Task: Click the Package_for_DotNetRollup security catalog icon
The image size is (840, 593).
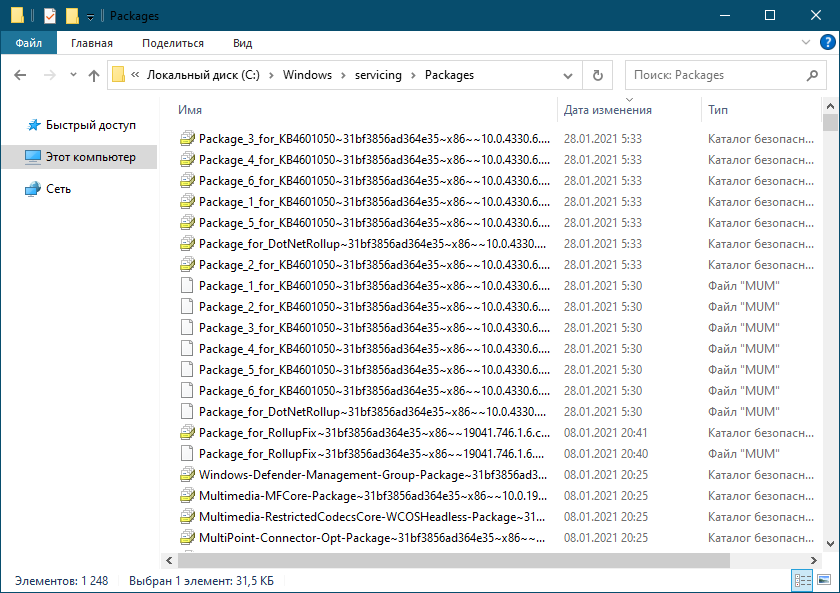Action: tap(187, 244)
